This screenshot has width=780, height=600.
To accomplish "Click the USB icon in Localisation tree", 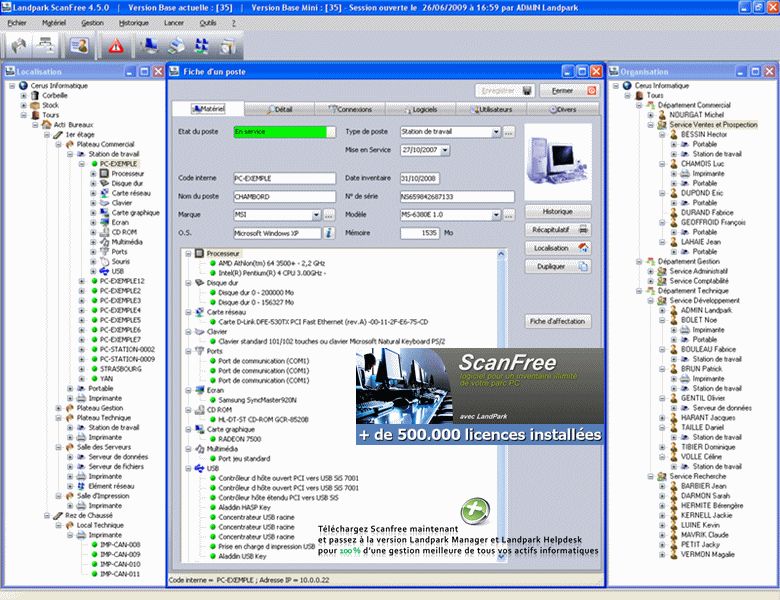I will coord(104,271).
